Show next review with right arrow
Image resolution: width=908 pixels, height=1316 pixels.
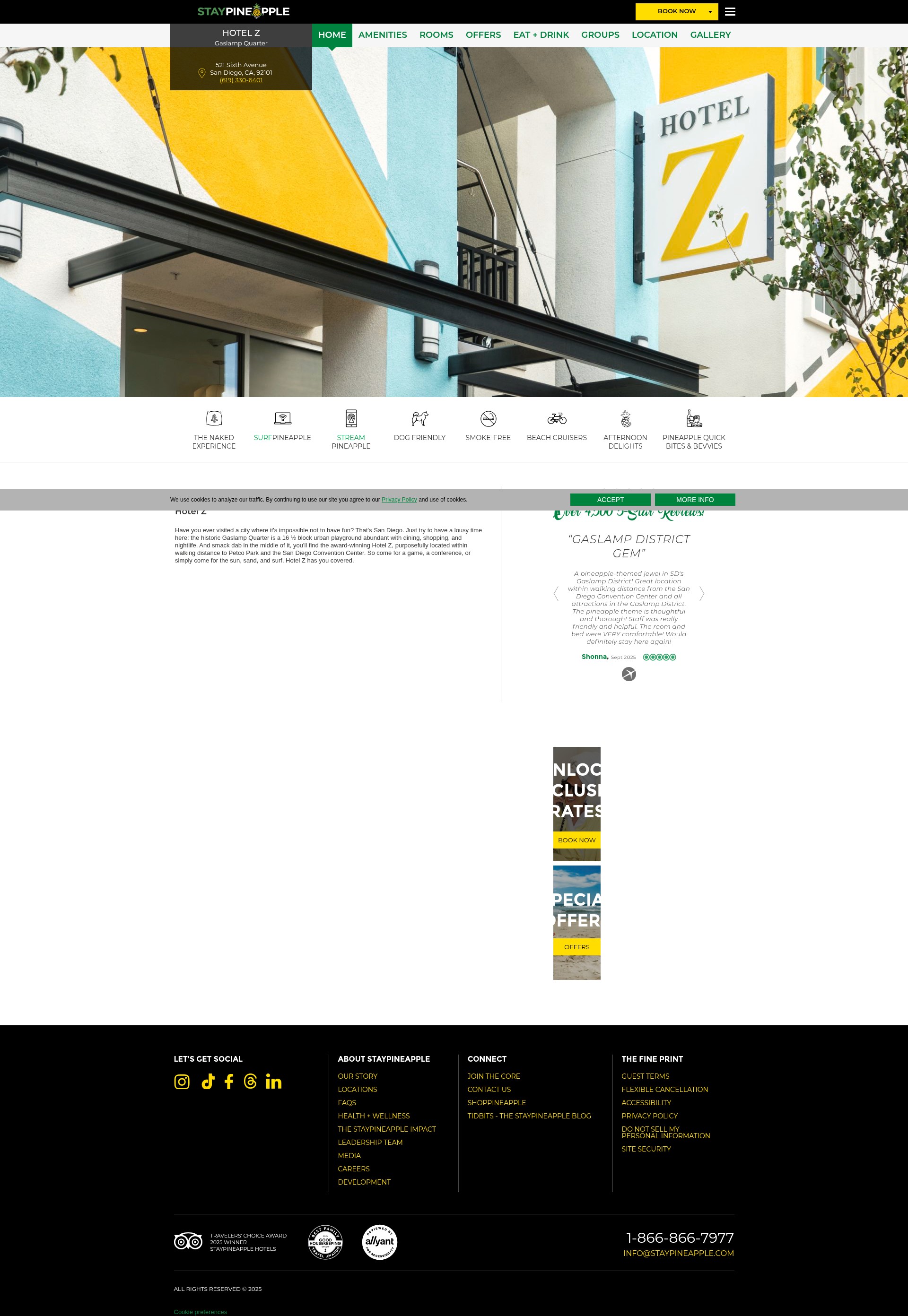(701, 594)
